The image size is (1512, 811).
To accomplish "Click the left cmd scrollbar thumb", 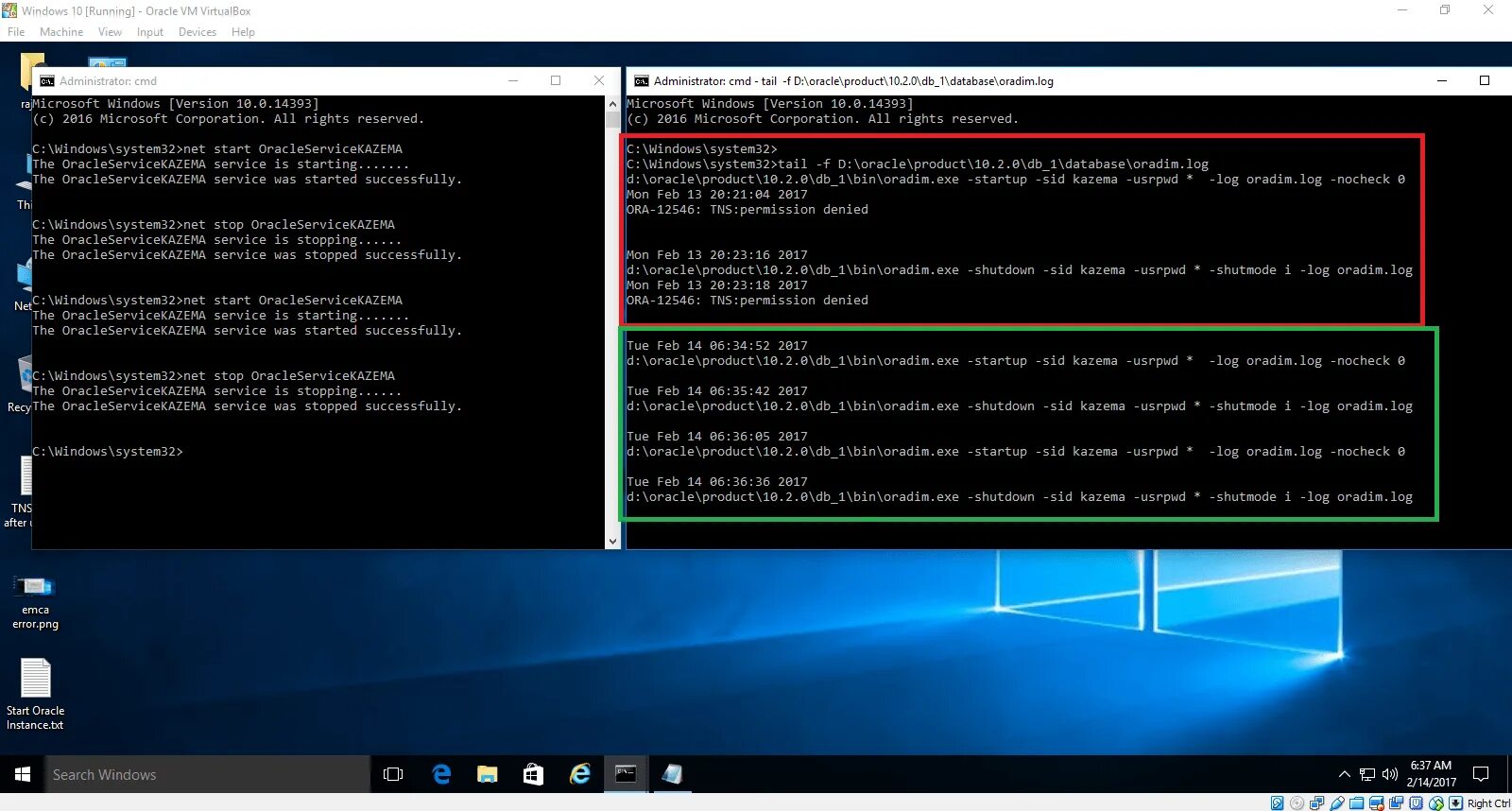I will [x=612, y=120].
